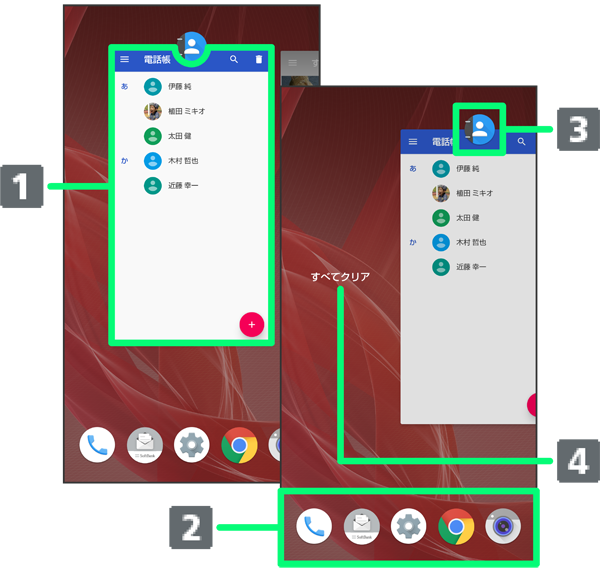600x569 pixels.
Task: Click trash icon in the white contacts header
Action: click(x=259, y=60)
